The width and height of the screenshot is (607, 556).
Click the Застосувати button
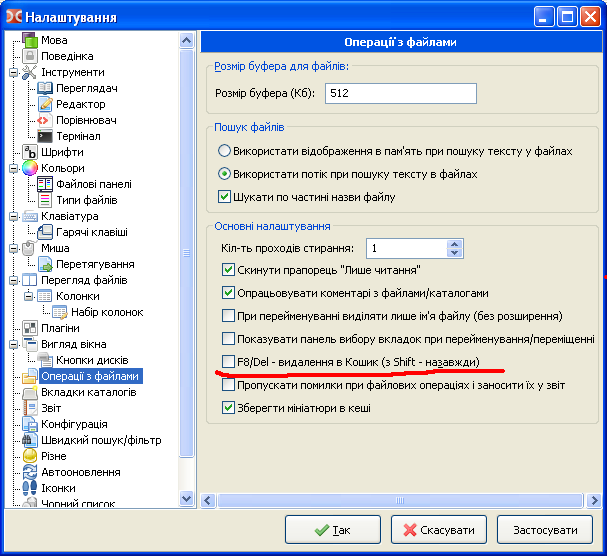click(x=545, y=530)
